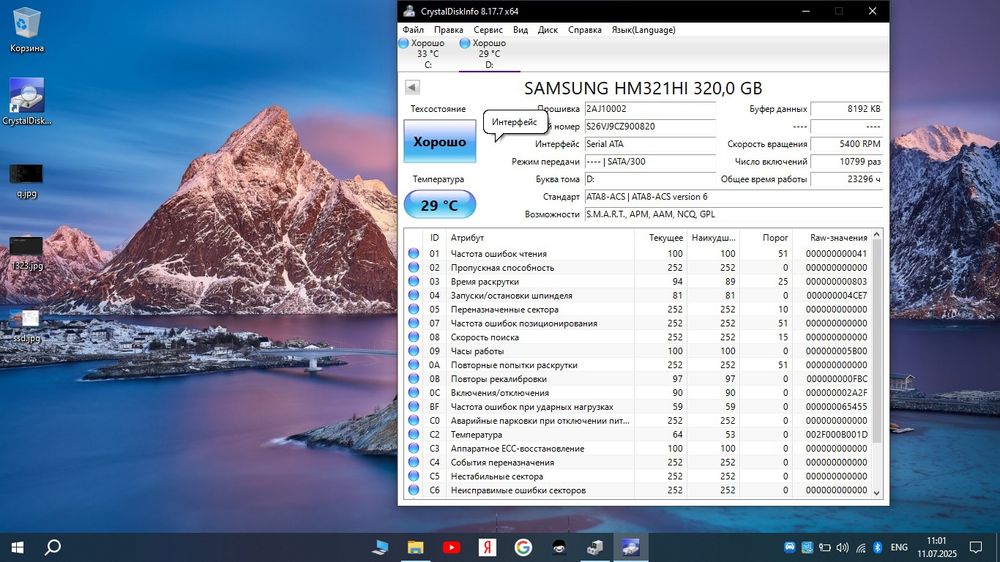This screenshot has height=562, width=1000.
Task: Open the Сервис menu
Action: click(x=488, y=30)
